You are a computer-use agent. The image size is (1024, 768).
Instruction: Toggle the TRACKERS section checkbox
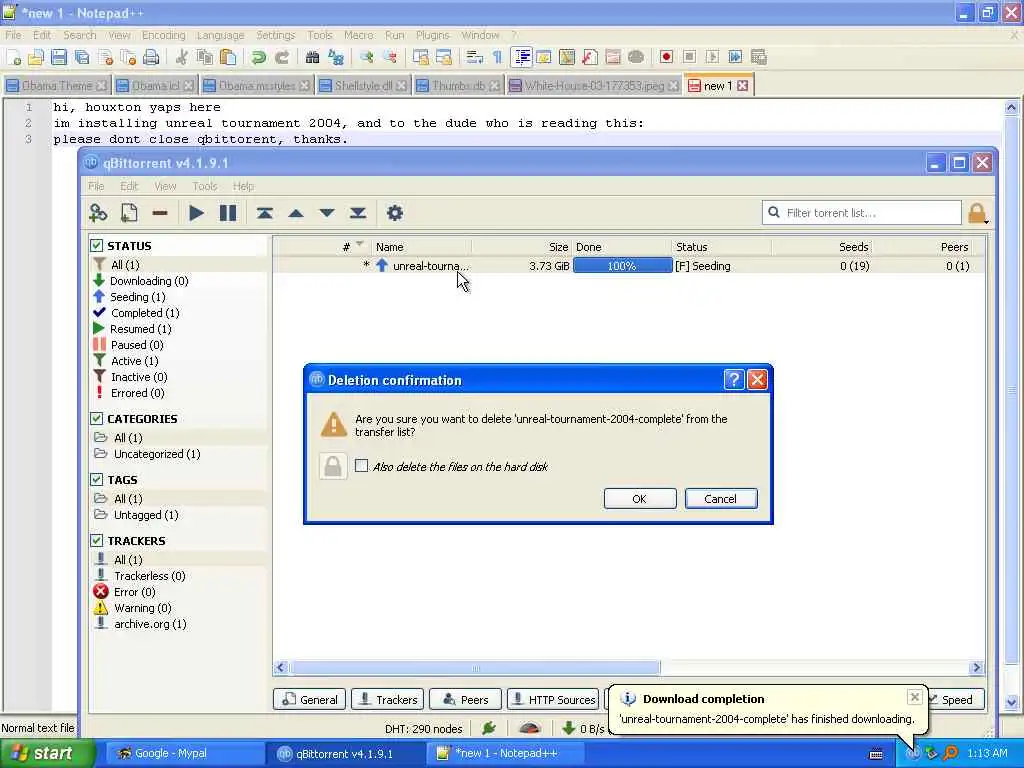tap(97, 541)
